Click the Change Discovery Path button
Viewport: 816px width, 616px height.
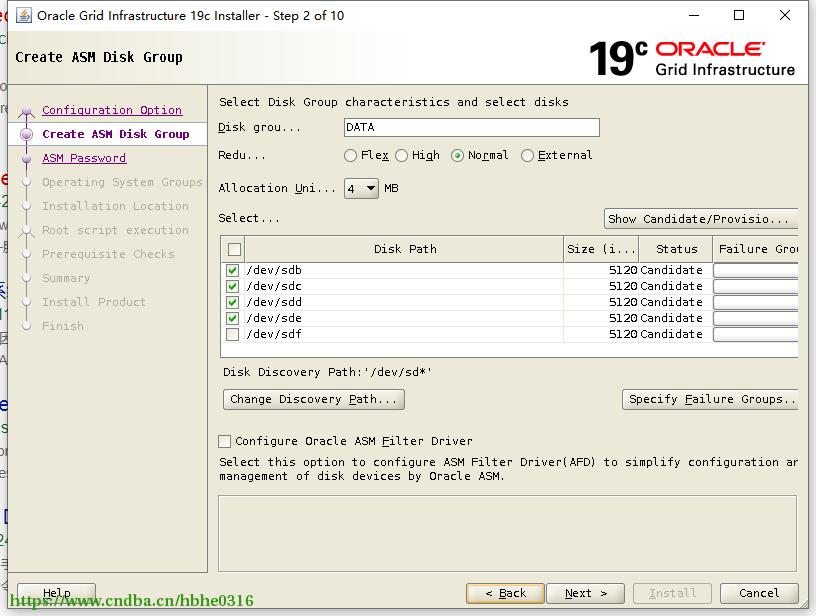tap(314, 400)
